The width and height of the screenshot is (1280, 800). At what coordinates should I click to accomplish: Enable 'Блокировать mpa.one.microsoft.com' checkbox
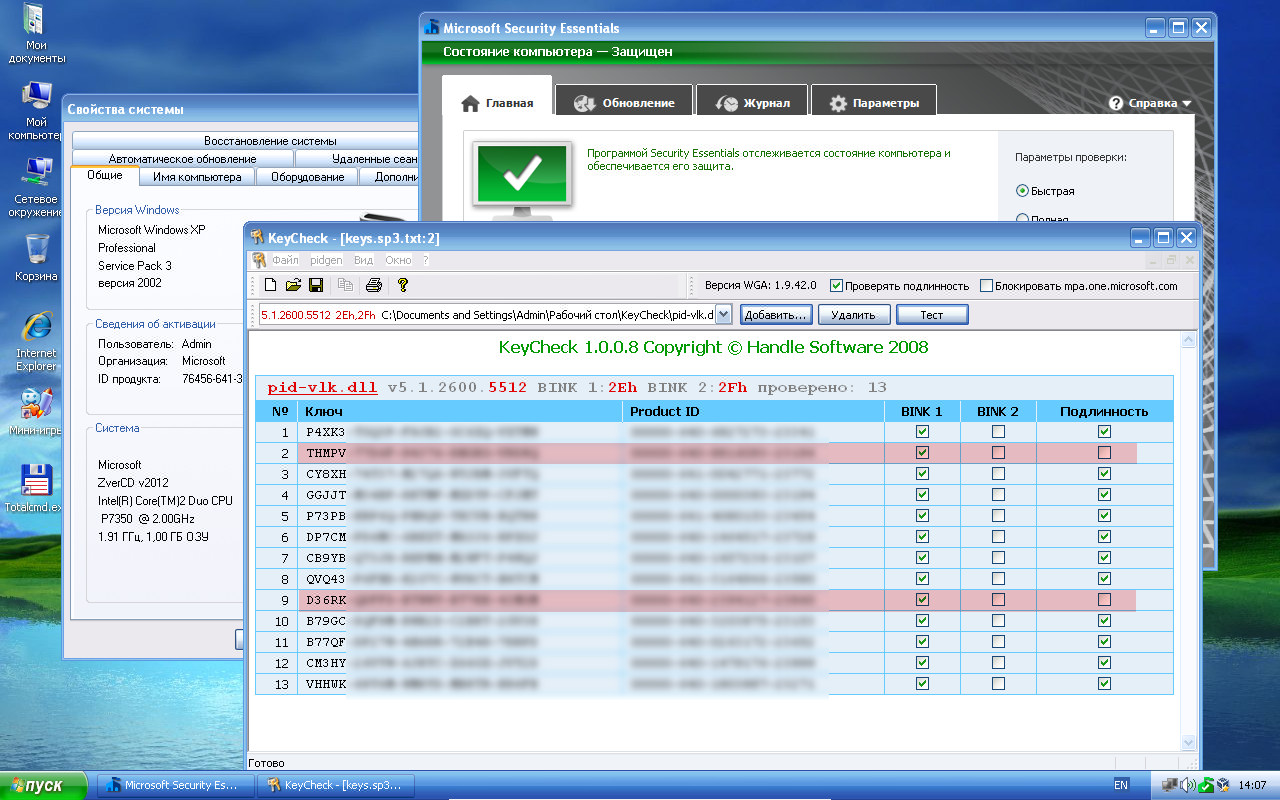click(987, 286)
